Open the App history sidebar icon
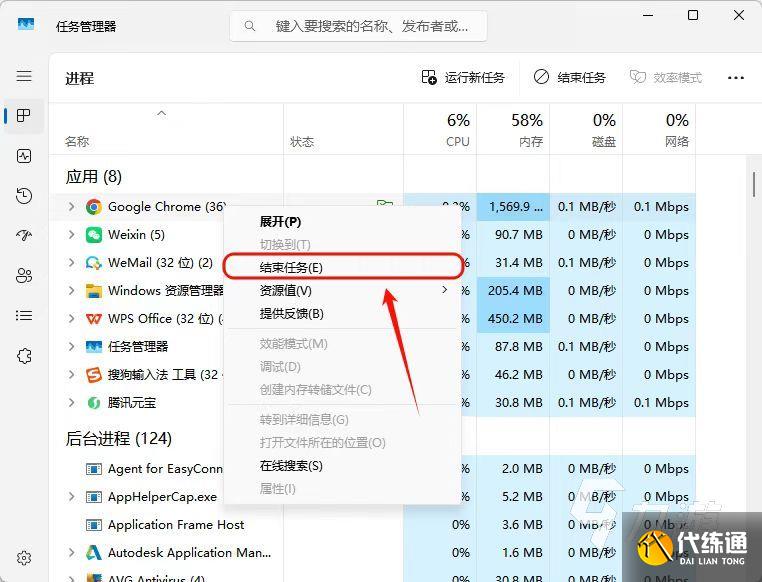This screenshot has height=582, width=762. click(24, 196)
